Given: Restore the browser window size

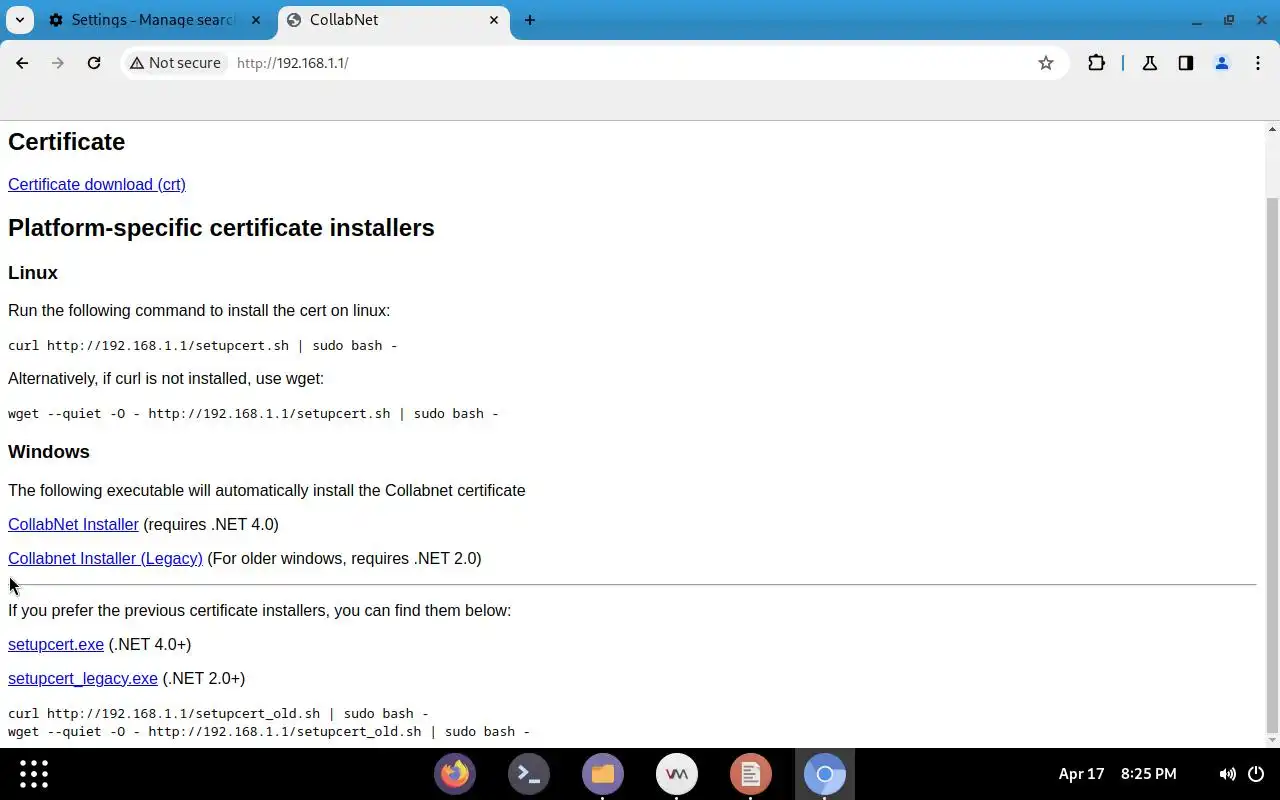Looking at the screenshot, I should point(1229,20).
